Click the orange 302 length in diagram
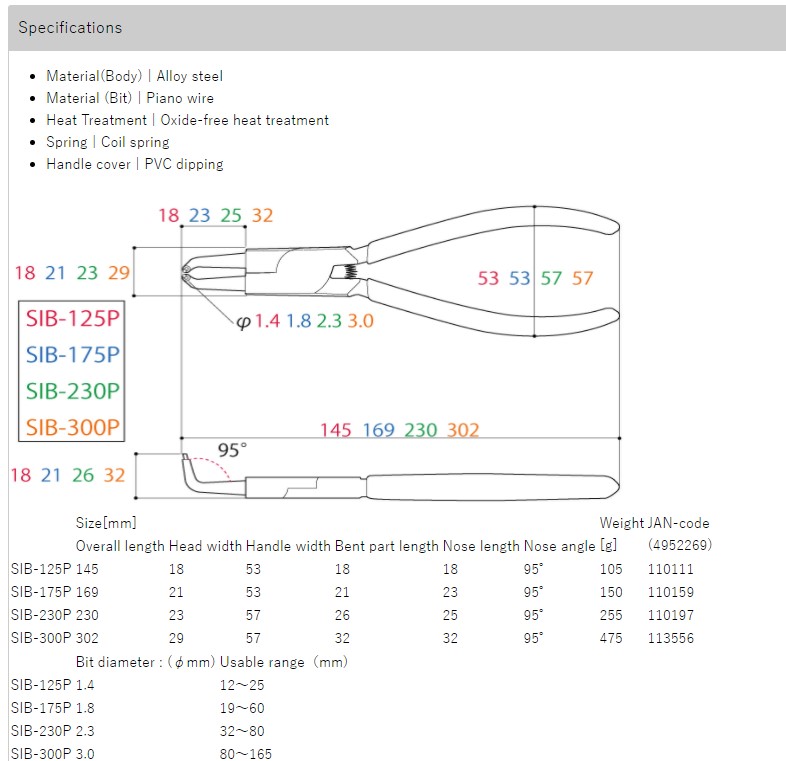Image resolution: width=786 pixels, height=761 pixels. [463, 430]
